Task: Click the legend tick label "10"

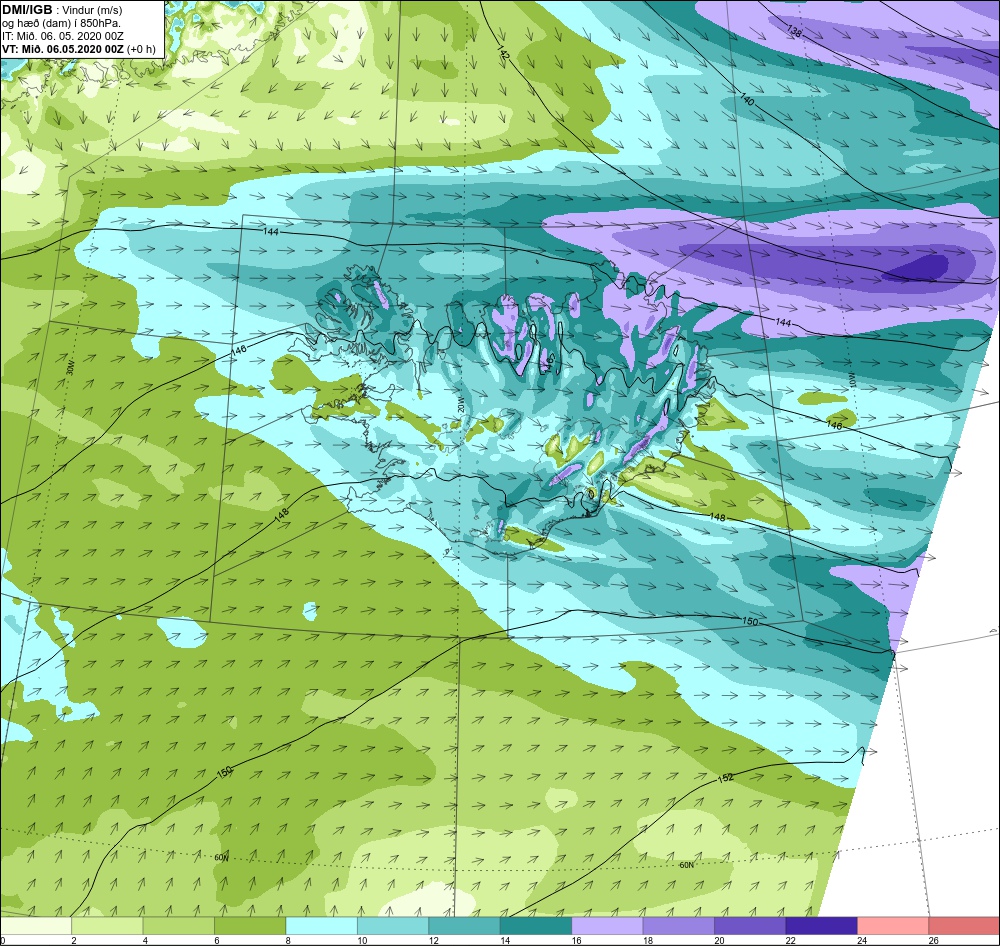Action: [362, 940]
